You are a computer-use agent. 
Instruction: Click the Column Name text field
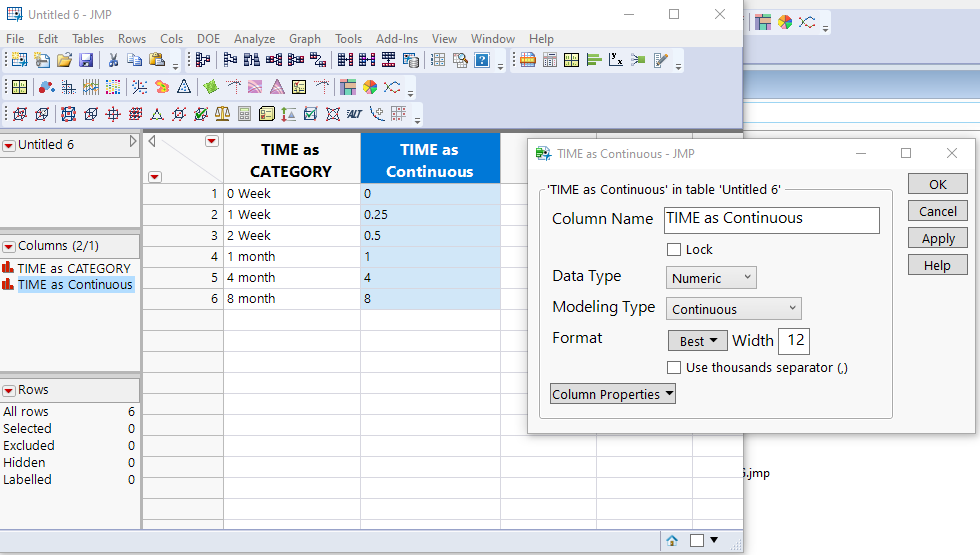tap(770, 219)
